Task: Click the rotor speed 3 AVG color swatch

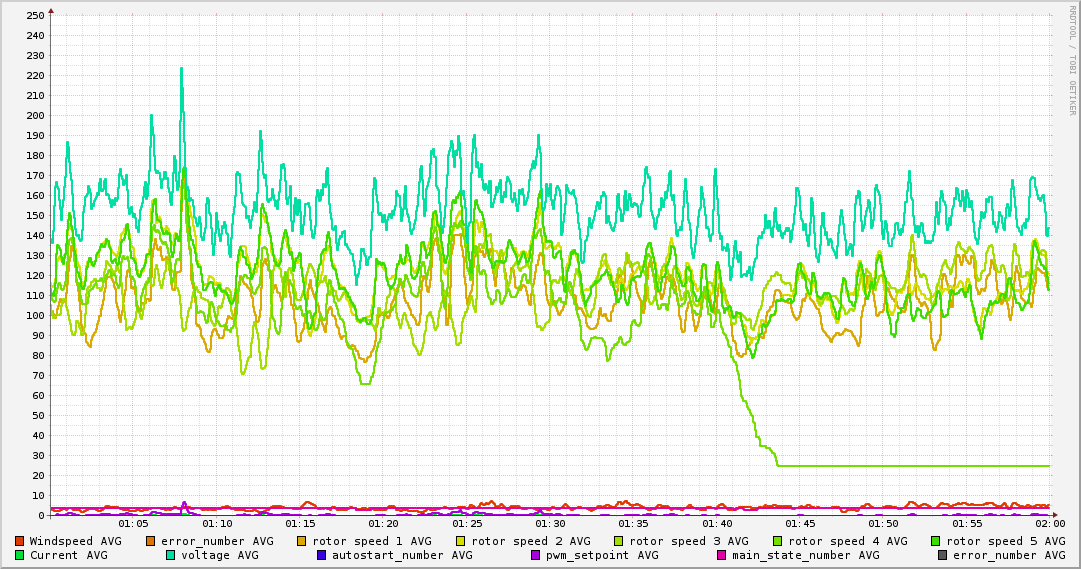Action: tap(618, 541)
